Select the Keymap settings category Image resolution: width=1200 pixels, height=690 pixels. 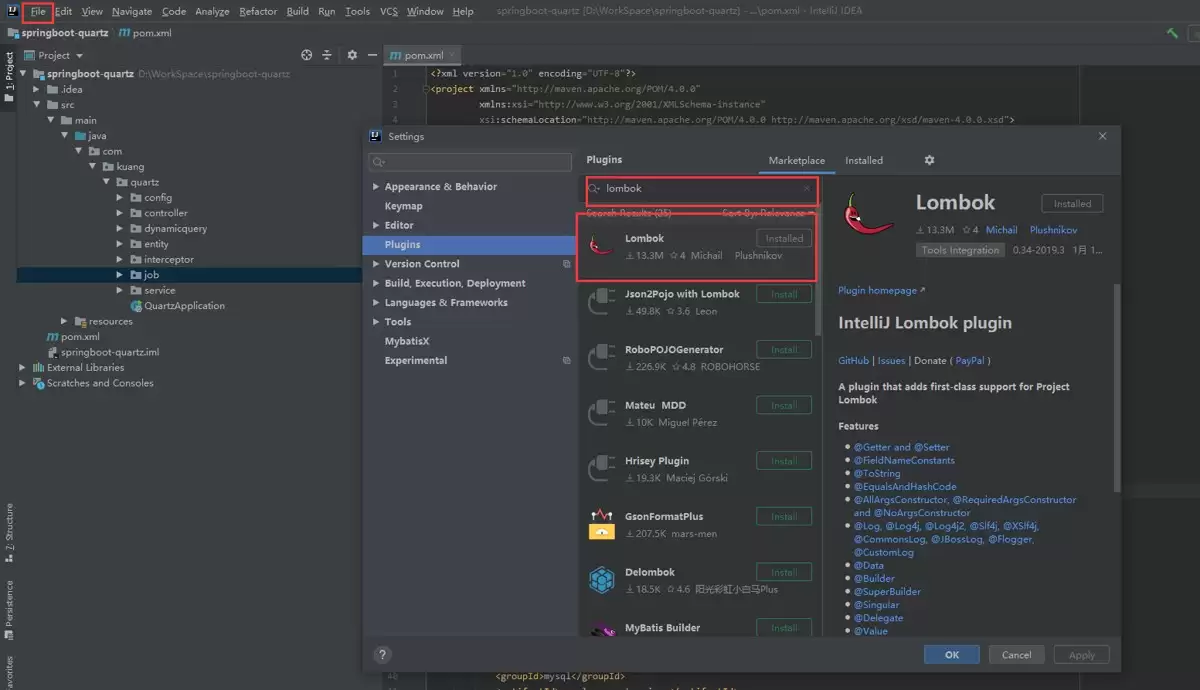404,206
